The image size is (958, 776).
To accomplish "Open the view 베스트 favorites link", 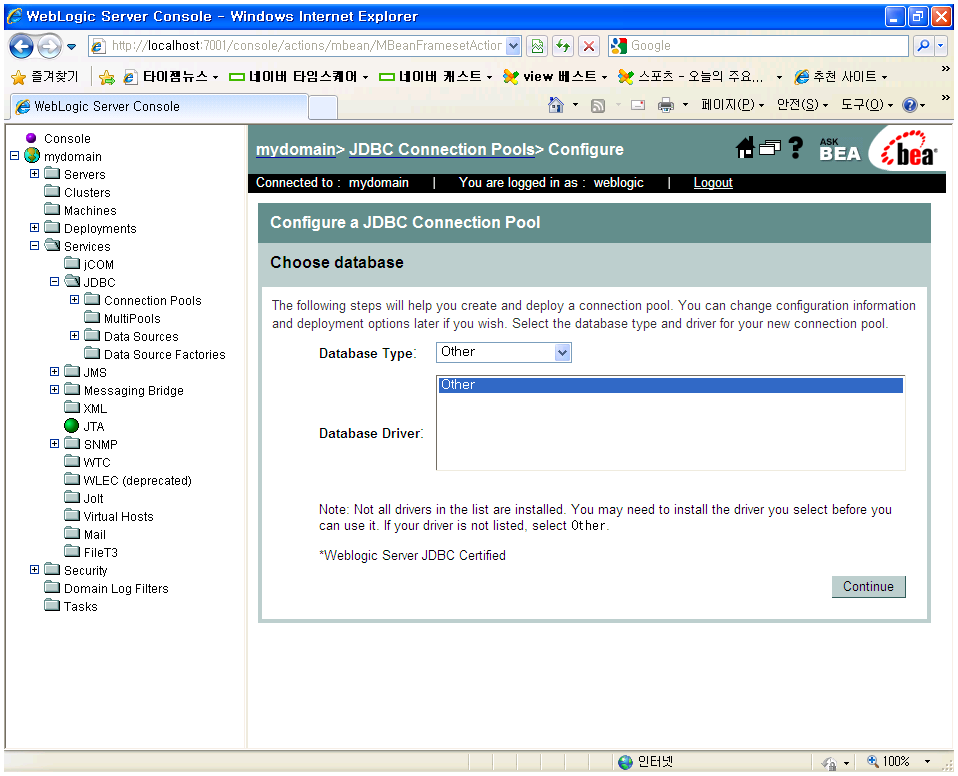I will click(555, 77).
